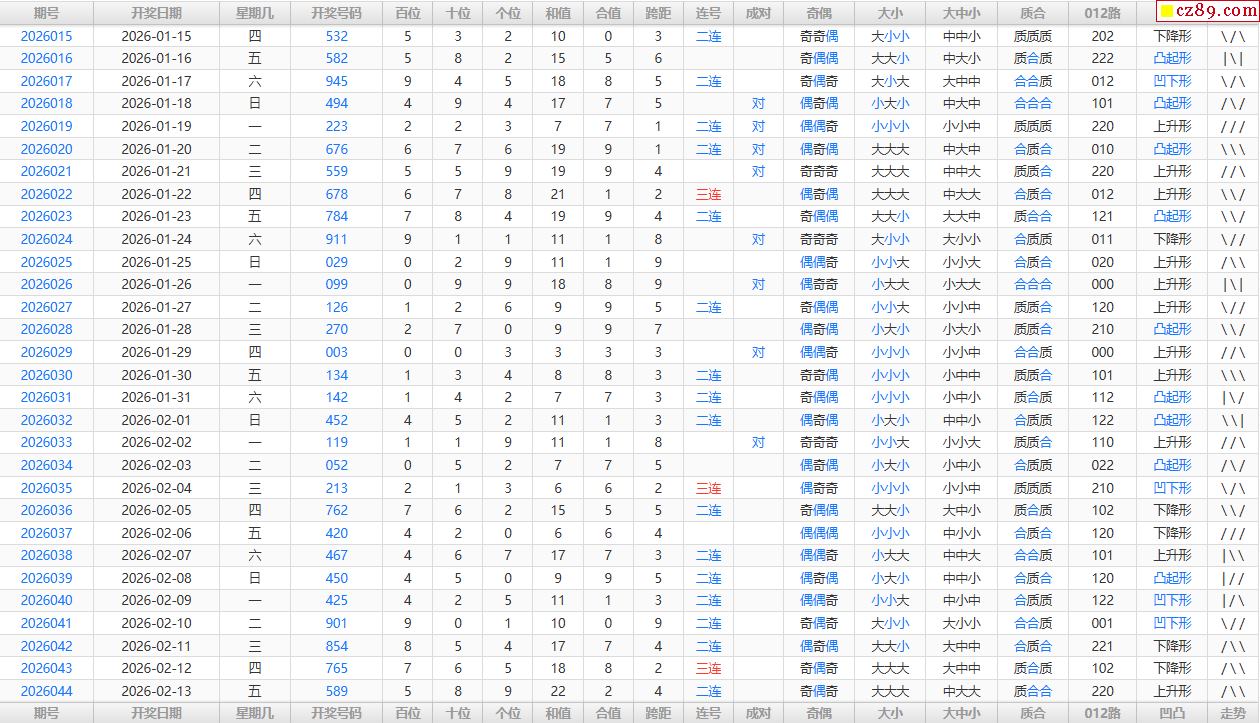
Task: Select period 2026030 link
Action: [x=46, y=375]
